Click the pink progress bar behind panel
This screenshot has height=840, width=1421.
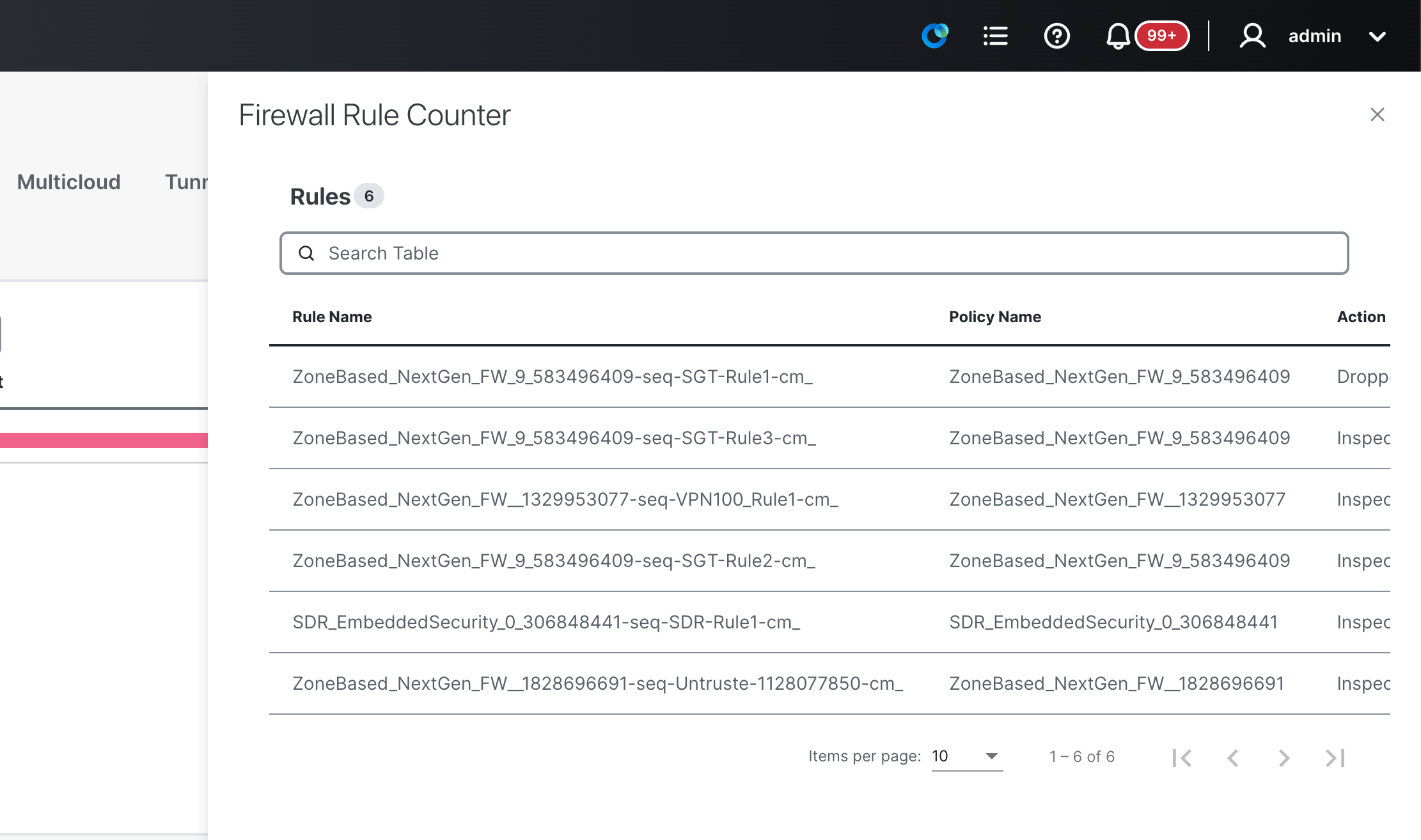coord(104,440)
